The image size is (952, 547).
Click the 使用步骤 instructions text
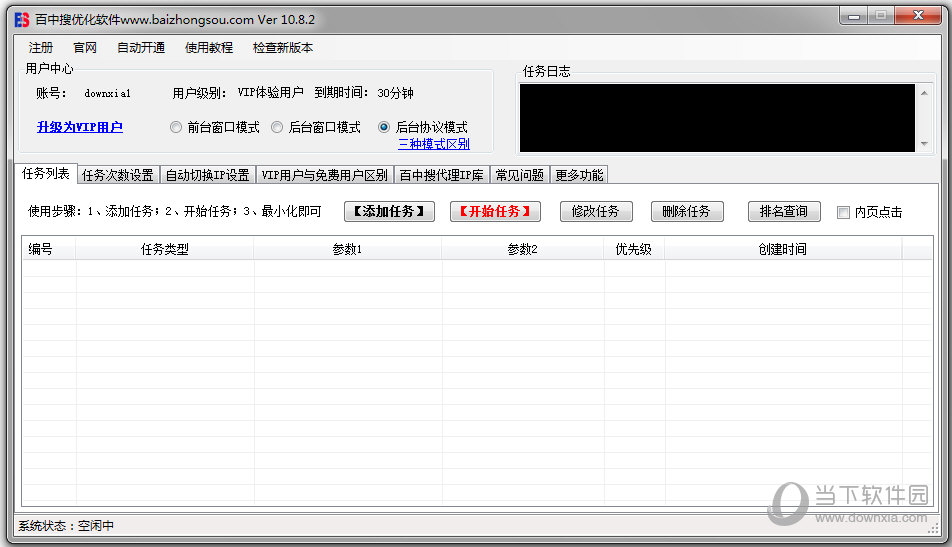[x=174, y=211]
